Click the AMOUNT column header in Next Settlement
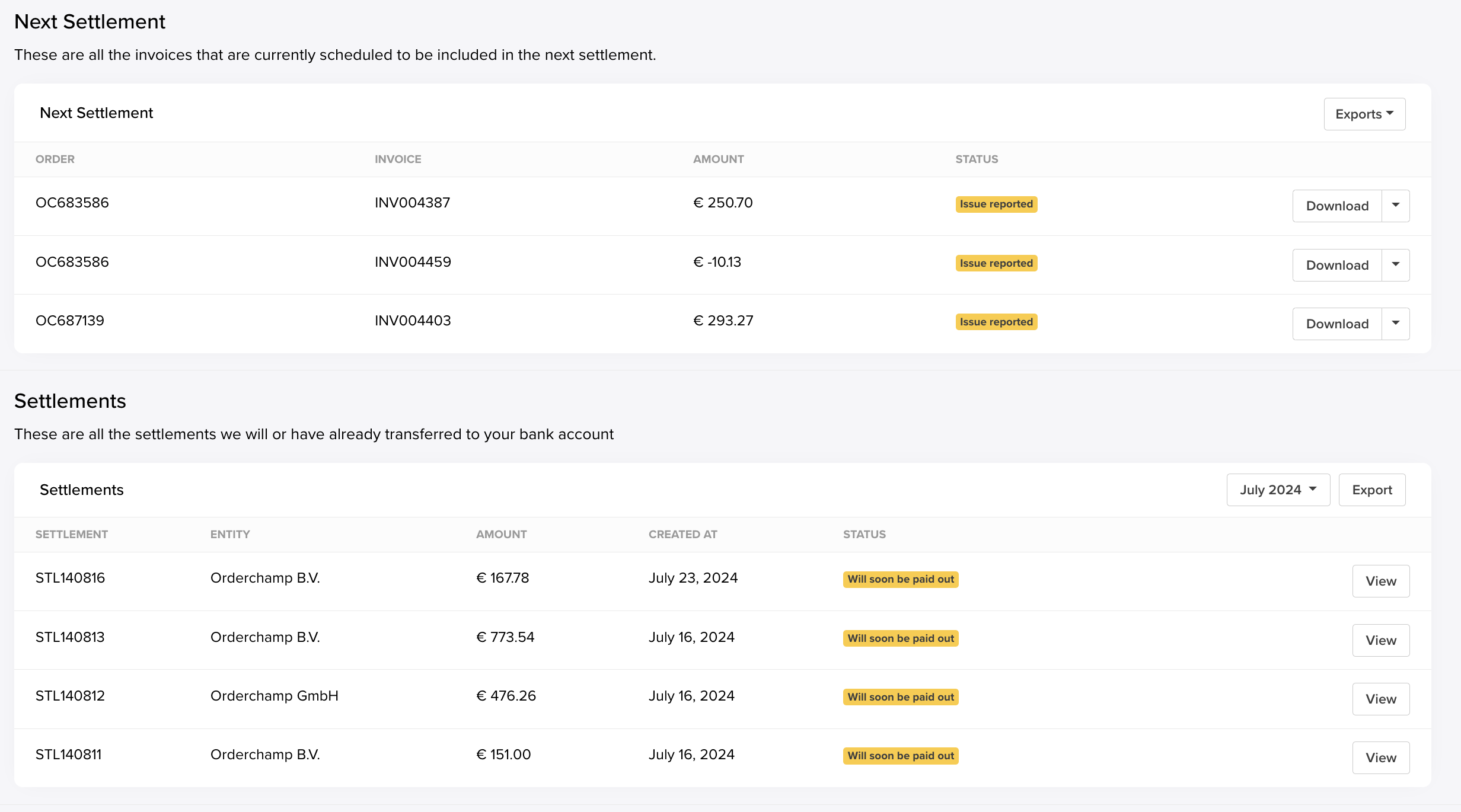The height and width of the screenshot is (812, 1461). (718, 159)
